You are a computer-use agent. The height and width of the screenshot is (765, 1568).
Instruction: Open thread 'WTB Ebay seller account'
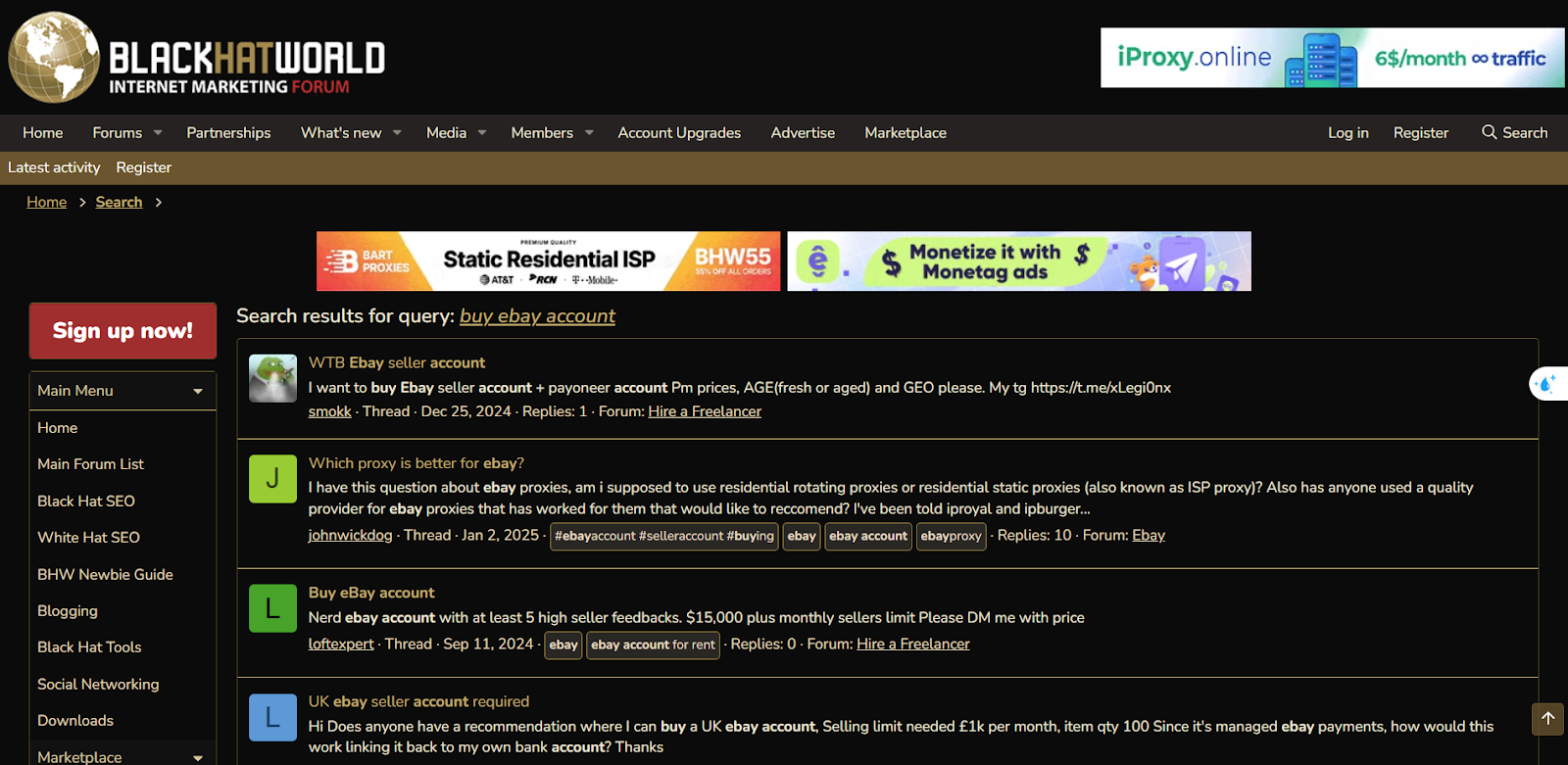(x=397, y=362)
